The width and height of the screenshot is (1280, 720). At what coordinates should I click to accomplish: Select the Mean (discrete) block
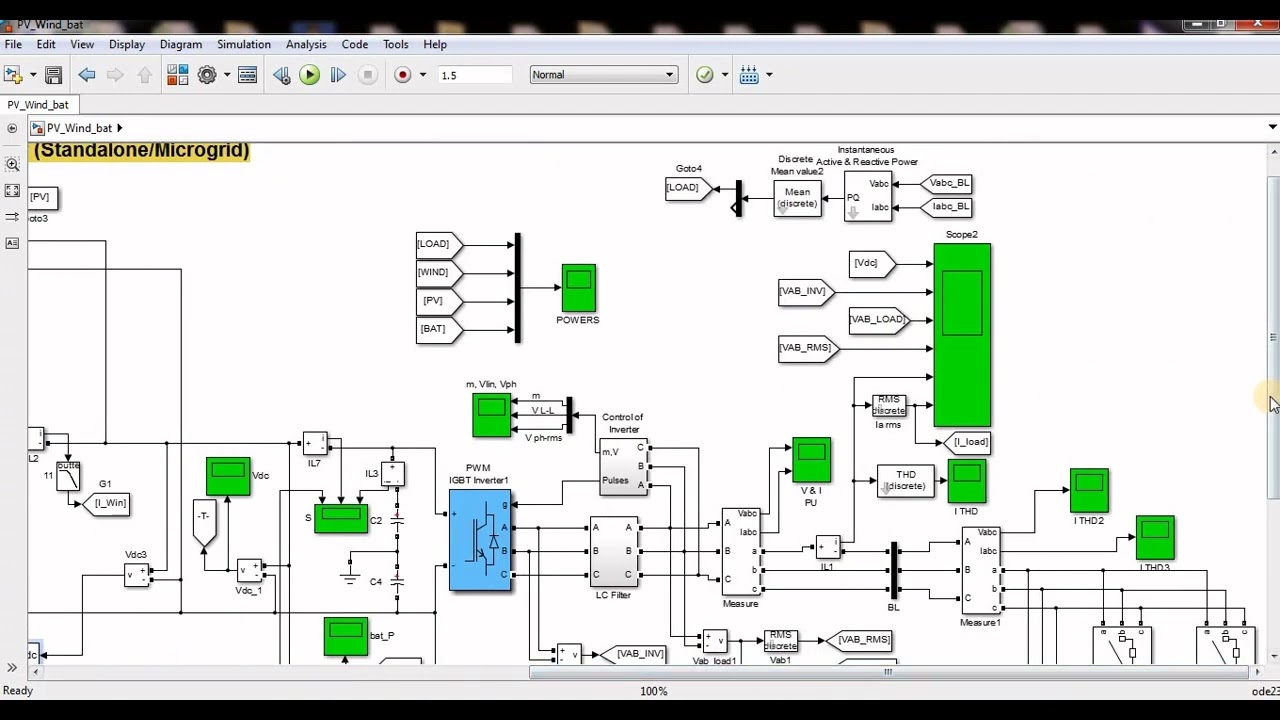[797, 198]
